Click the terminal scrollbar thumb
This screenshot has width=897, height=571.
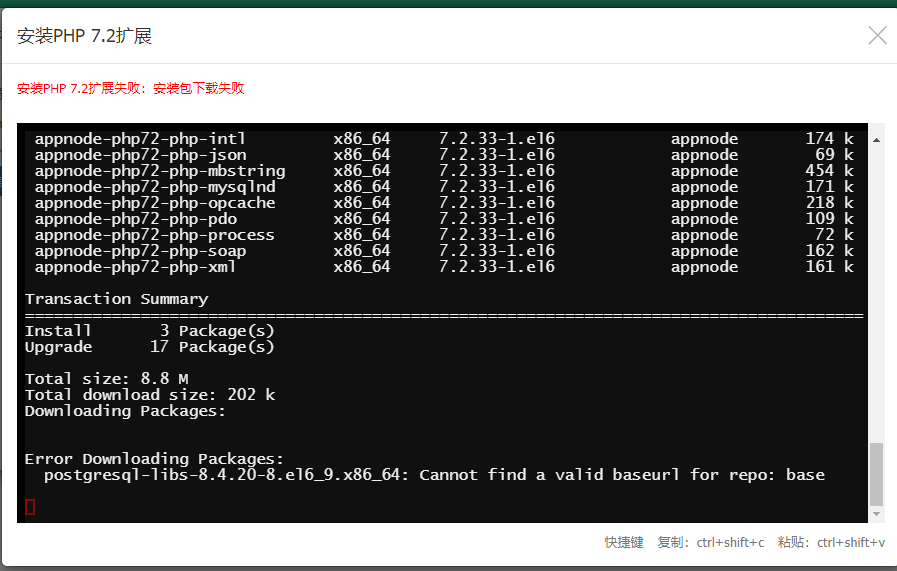pyautogui.click(x=877, y=473)
